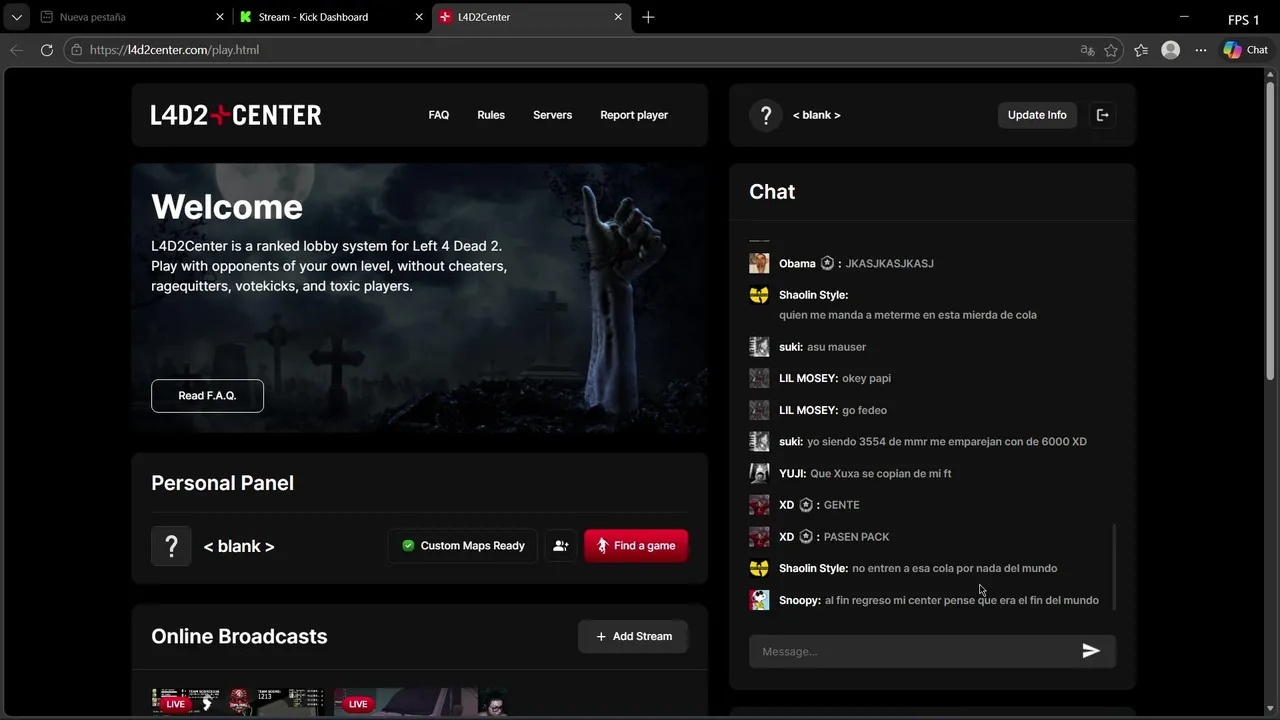Switch to the Stream - Kick Dashboard tab
Screen dimensions: 1280x720
pyautogui.click(x=332, y=17)
